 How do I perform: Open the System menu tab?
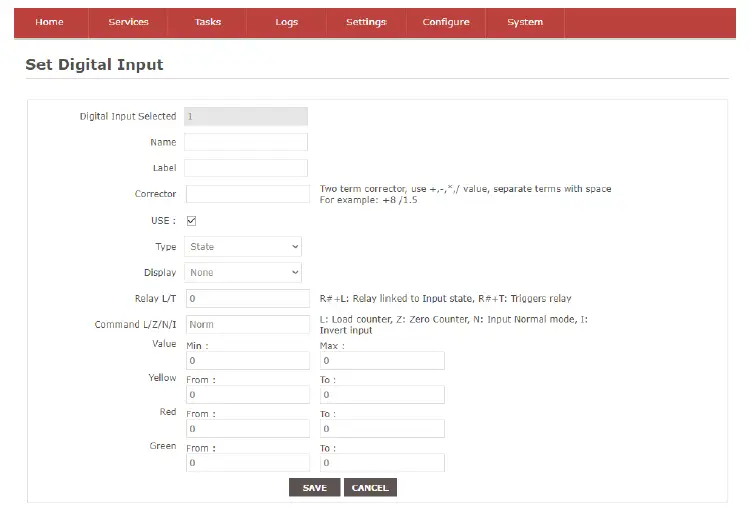tap(525, 22)
